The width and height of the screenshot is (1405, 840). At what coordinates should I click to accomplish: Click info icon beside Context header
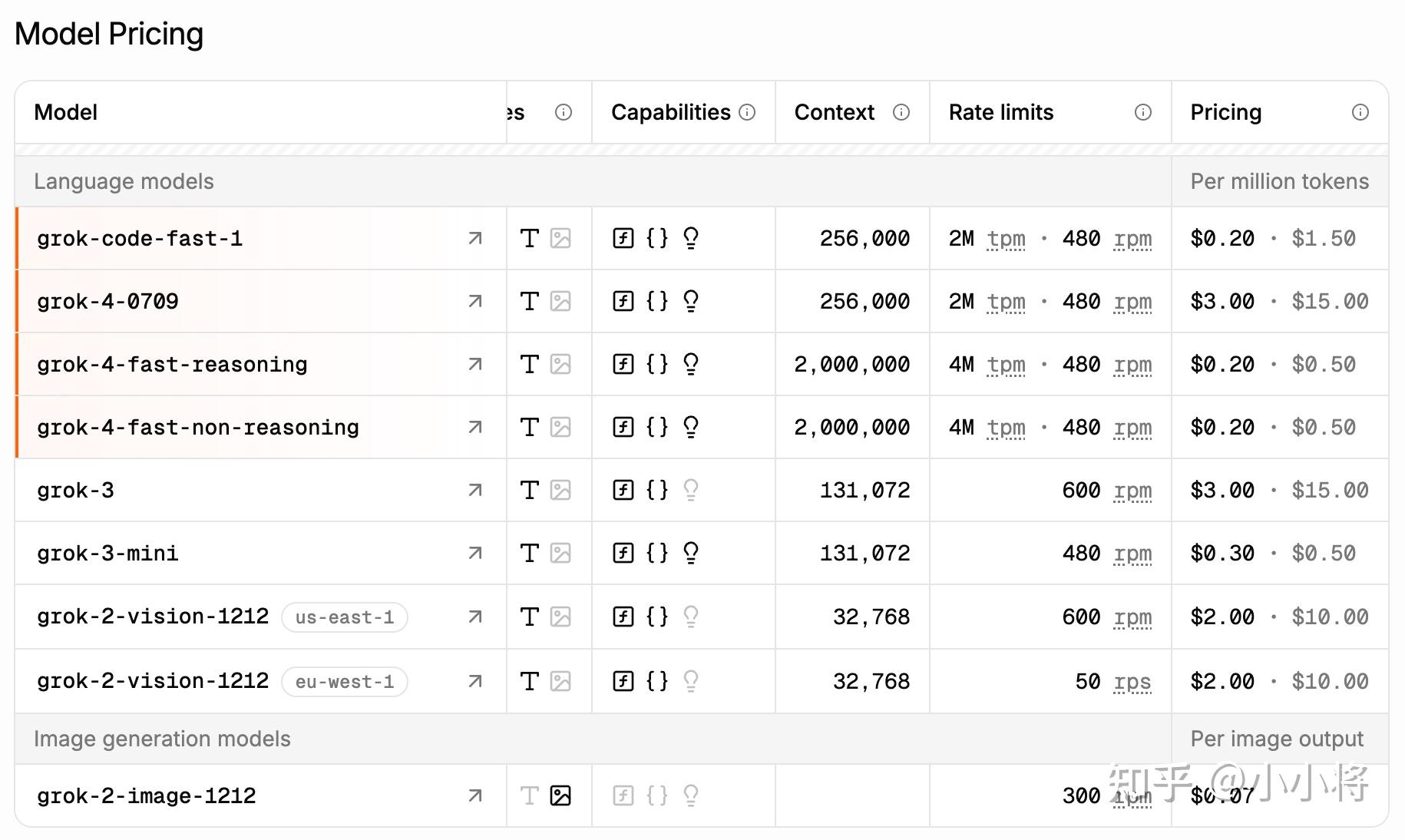(901, 113)
